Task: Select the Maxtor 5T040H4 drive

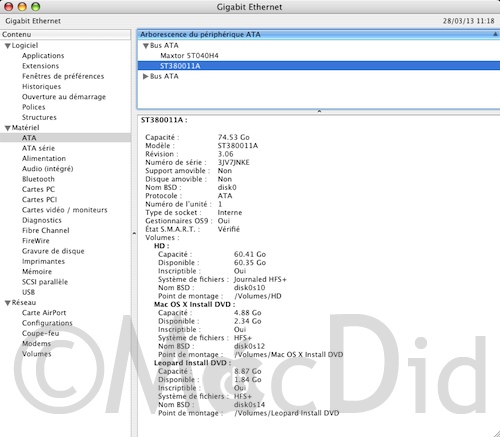Action: point(189,56)
